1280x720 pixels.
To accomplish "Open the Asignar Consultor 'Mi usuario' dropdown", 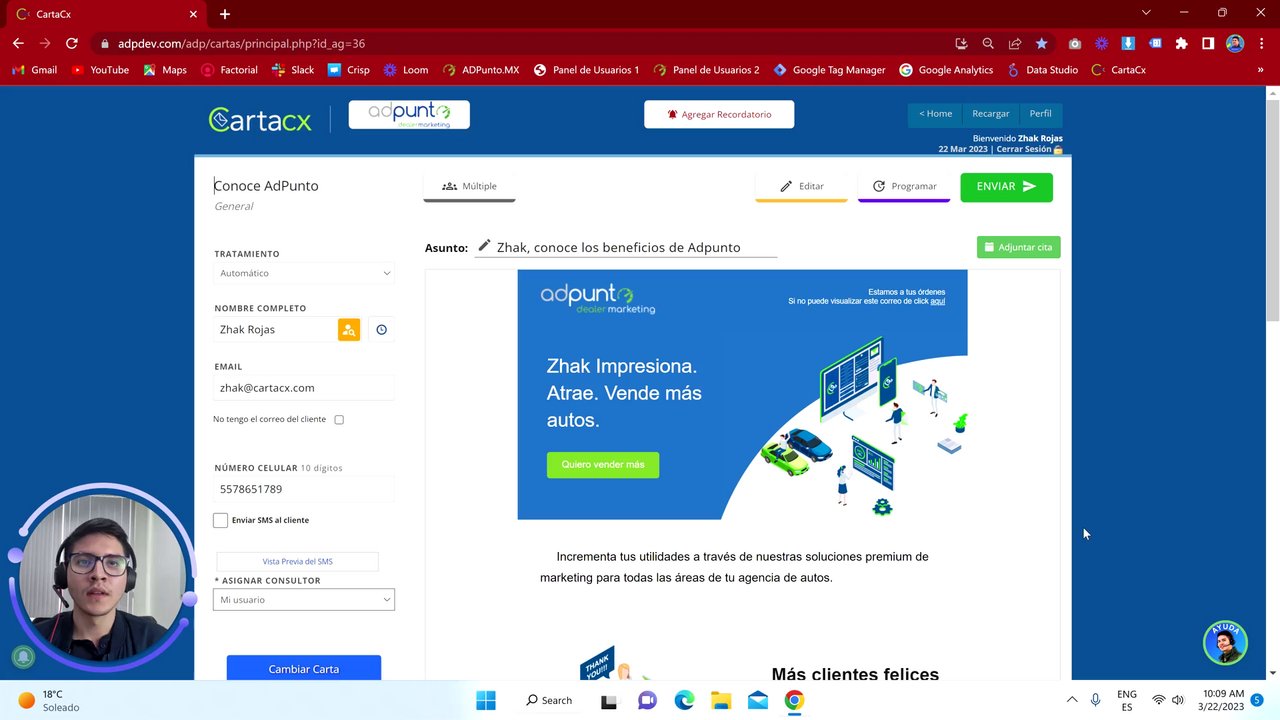I will pyautogui.click(x=304, y=600).
